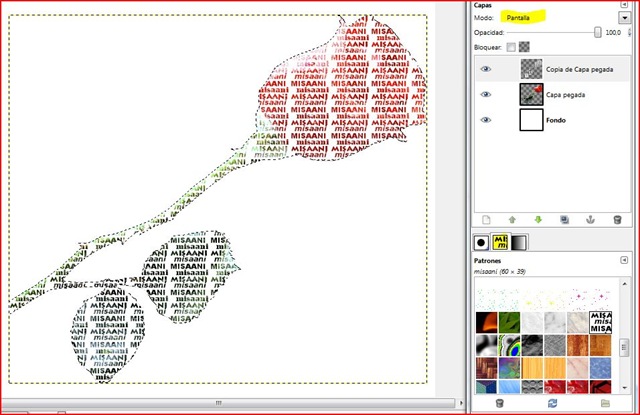Click the canvas horizontal scrollbar right arrow

461,403
